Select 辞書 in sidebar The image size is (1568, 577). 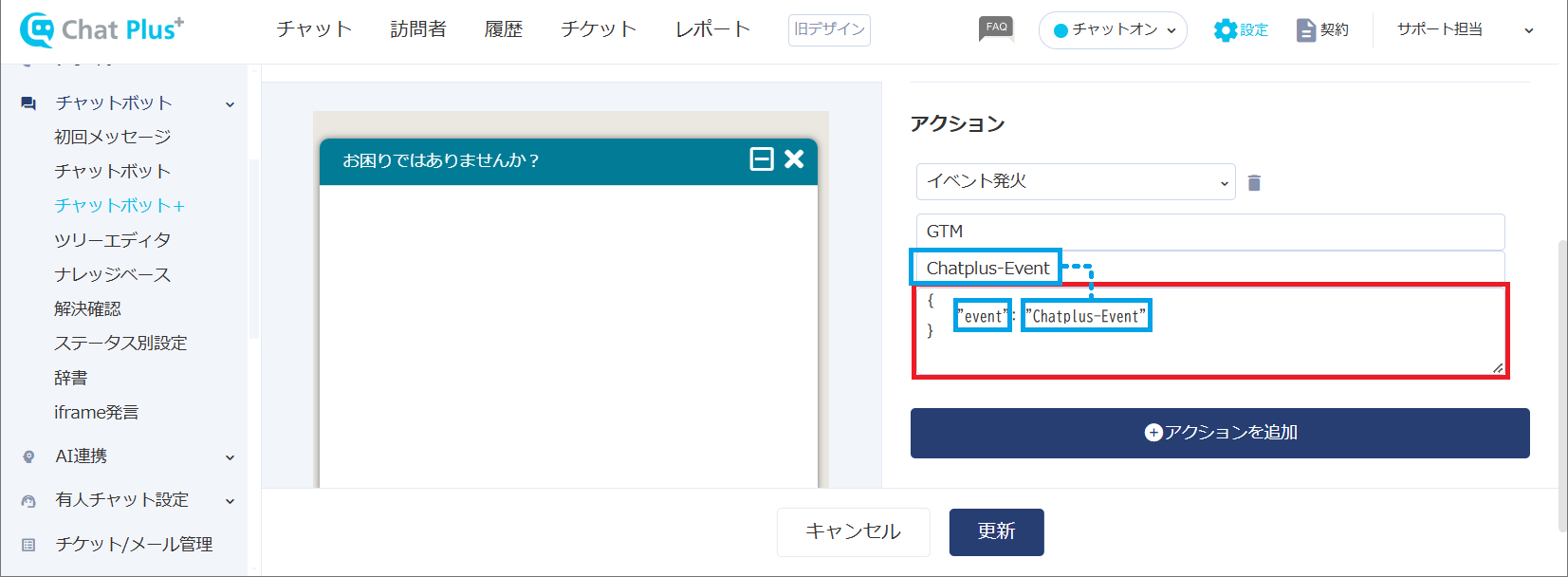coord(71,378)
